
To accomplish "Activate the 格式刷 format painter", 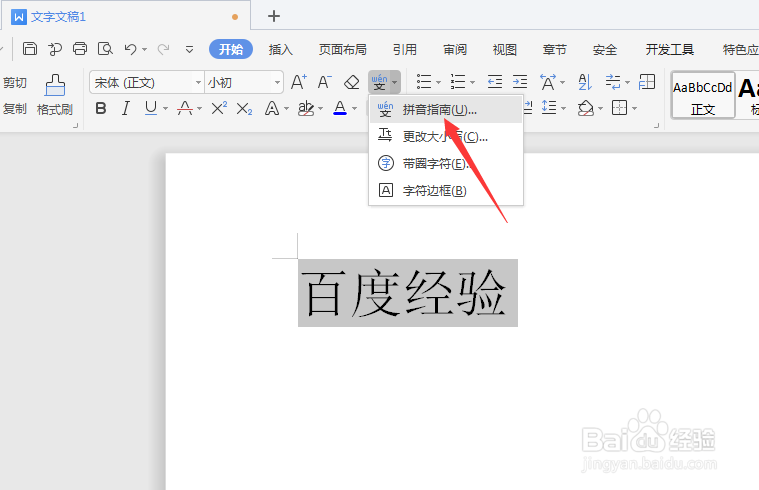I will click(x=55, y=95).
